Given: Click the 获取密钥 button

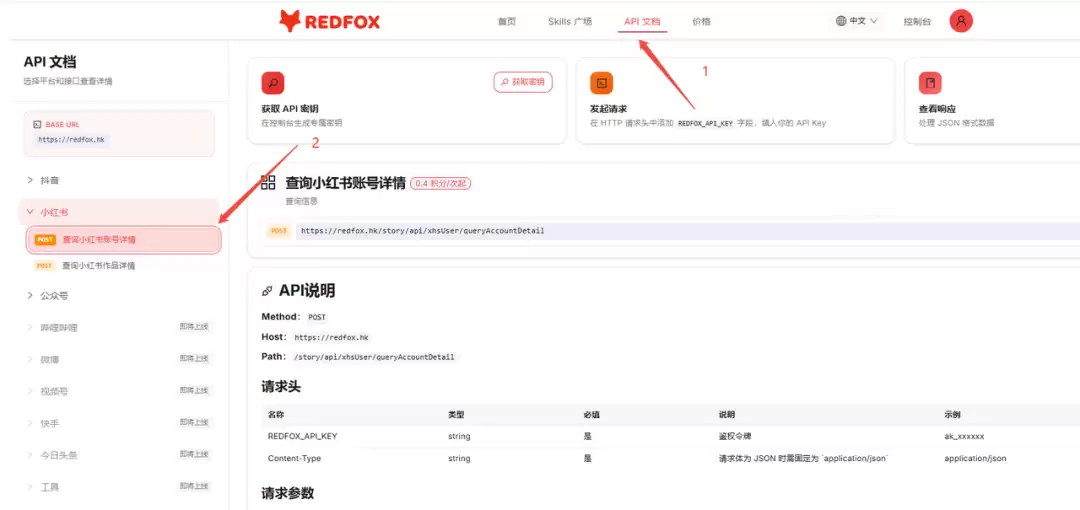Looking at the screenshot, I should click(x=523, y=82).
